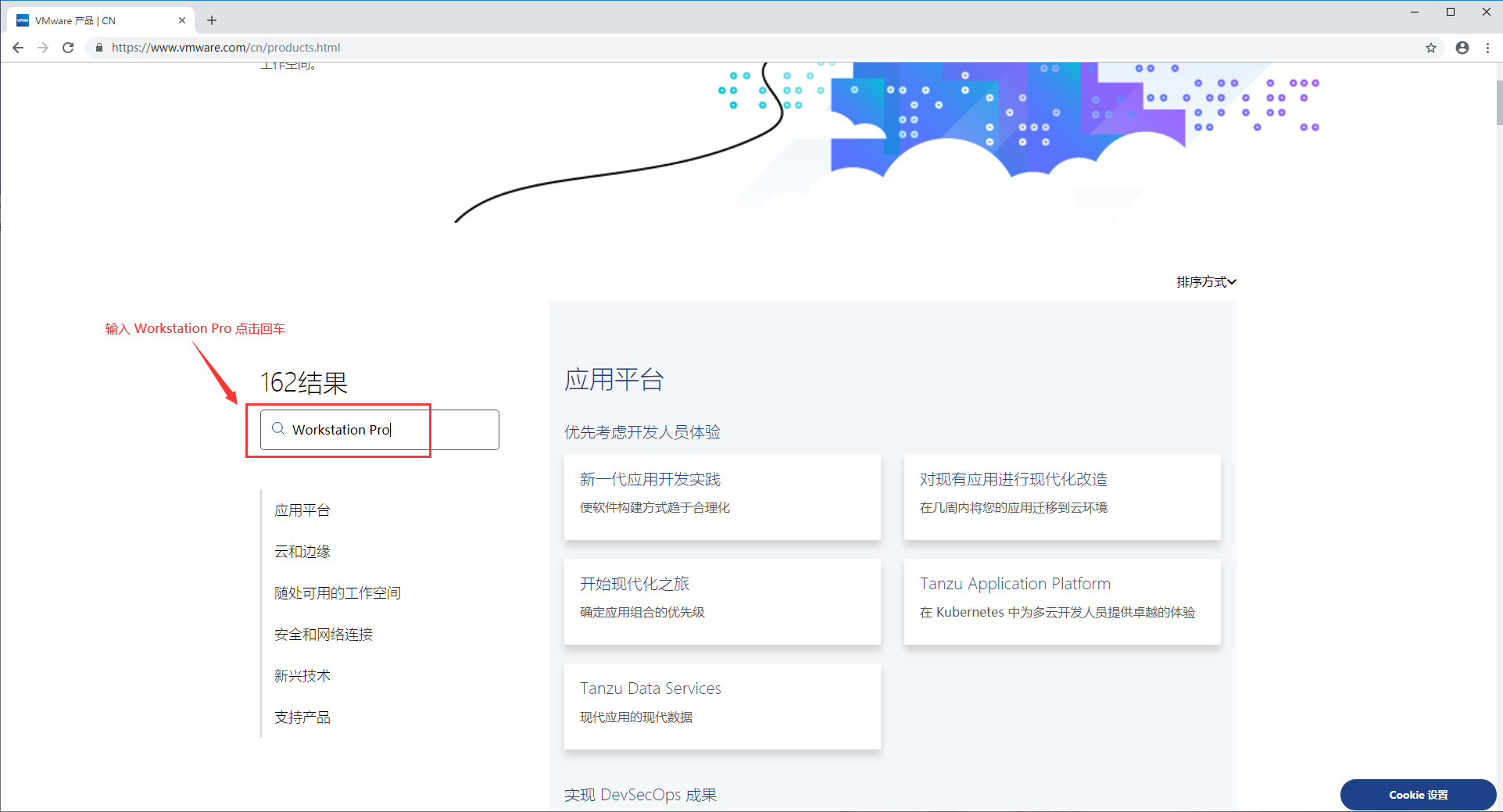Open the 排序方式 sort dropdown
This screenshot has height=812, width=1503.
pyautogui.click(x=1206, y=282)
